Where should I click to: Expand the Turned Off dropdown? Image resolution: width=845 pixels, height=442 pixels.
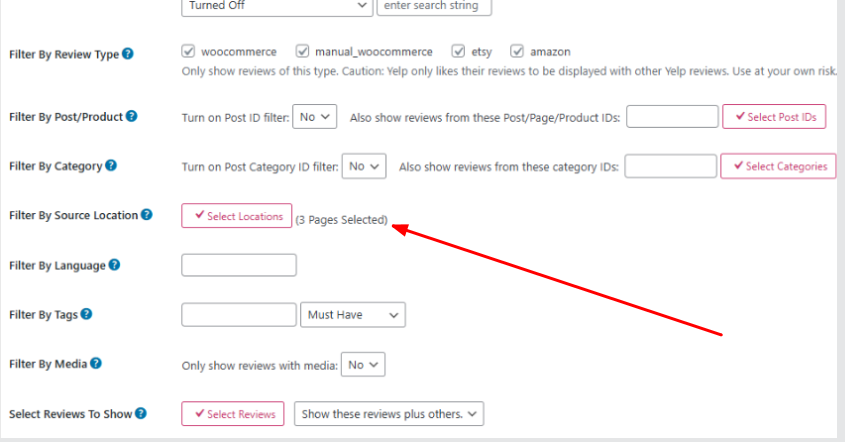(276, 6)
